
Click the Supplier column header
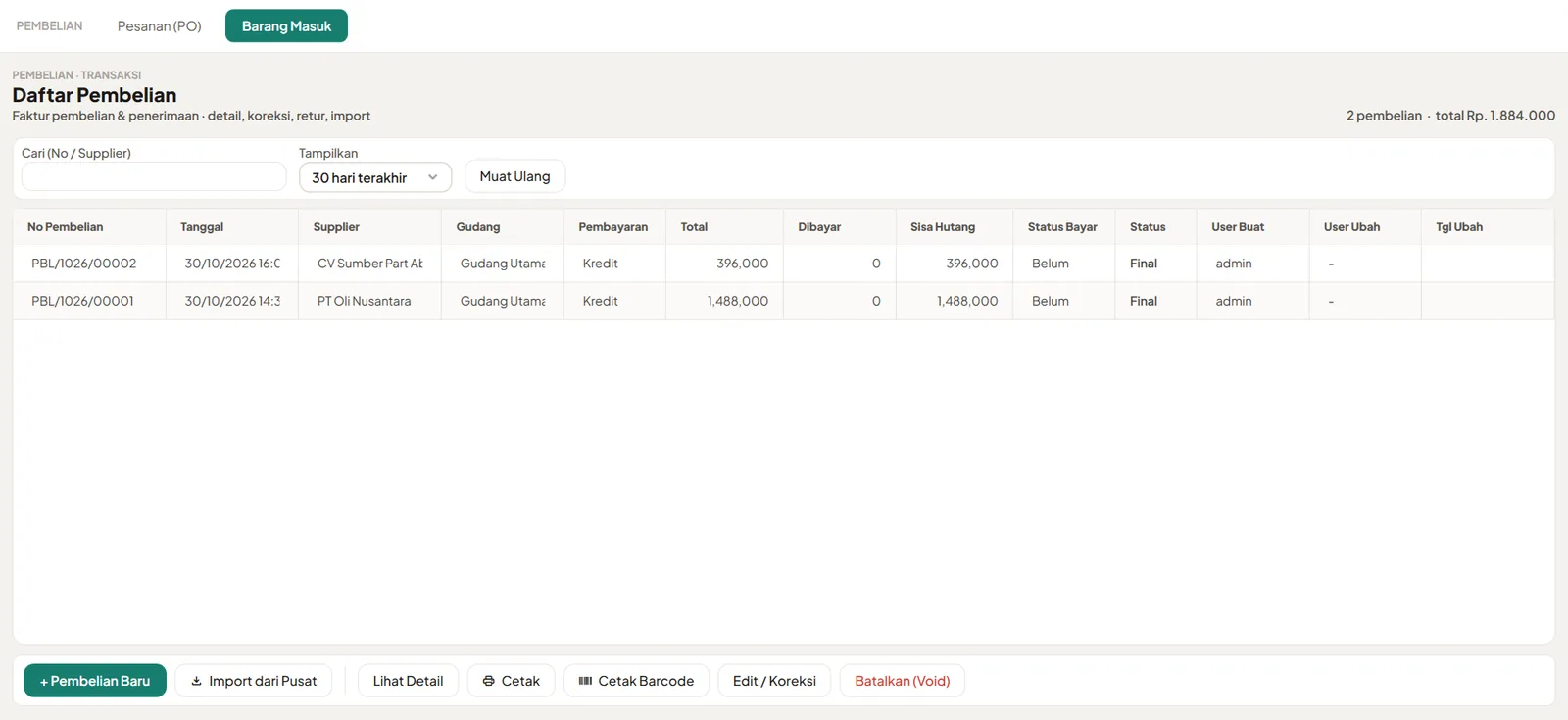tap(369, 227)
